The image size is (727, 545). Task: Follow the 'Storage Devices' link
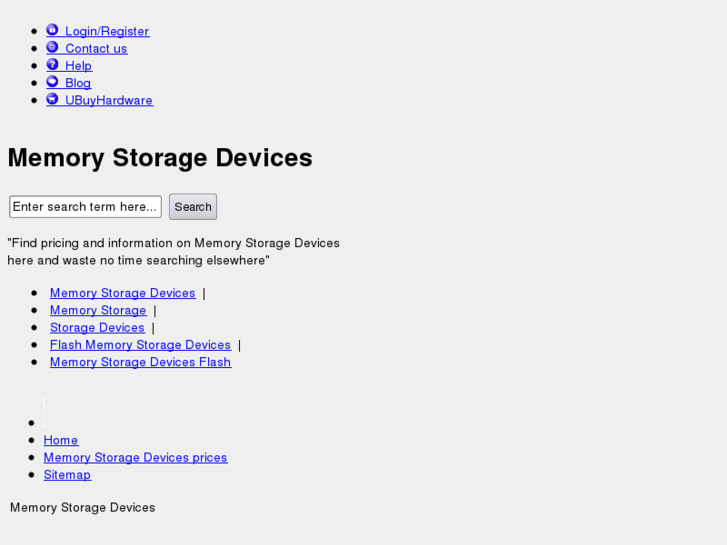point(97,327)
